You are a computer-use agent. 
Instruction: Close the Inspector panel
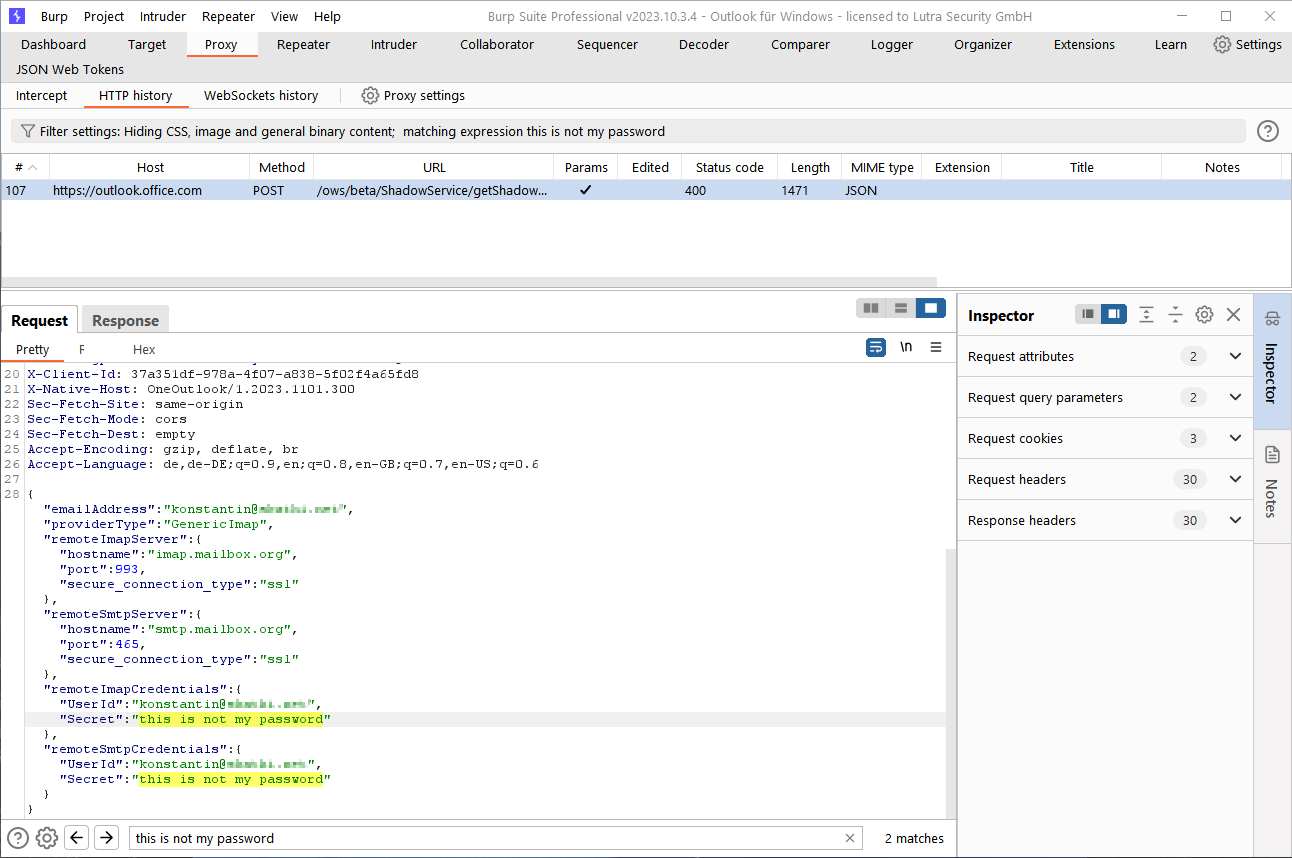1233,315
